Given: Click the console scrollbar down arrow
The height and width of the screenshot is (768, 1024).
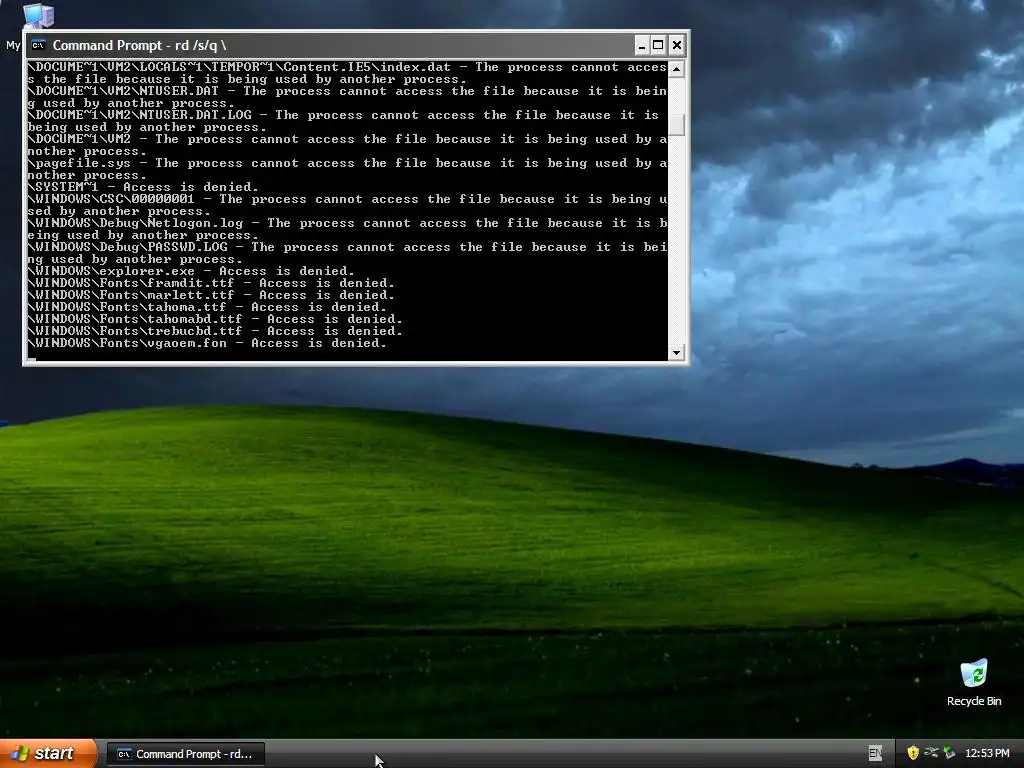Looking at the screenshot, I should tap(677, 353).
